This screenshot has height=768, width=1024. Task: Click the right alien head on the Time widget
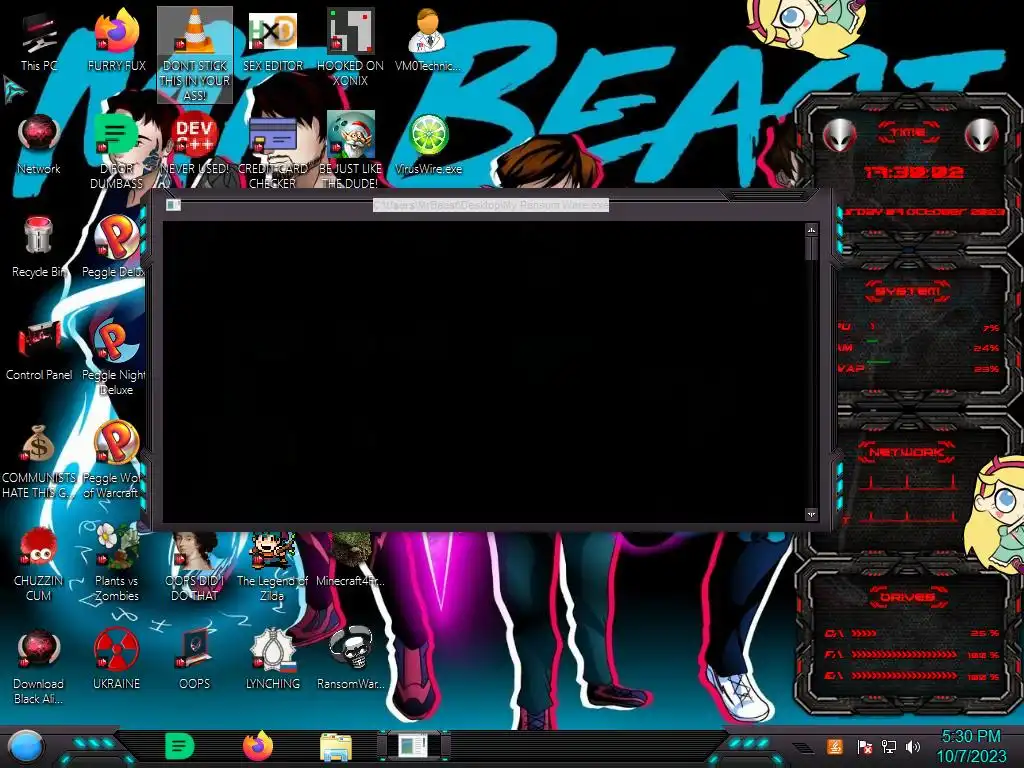click(x=982, y=135)
